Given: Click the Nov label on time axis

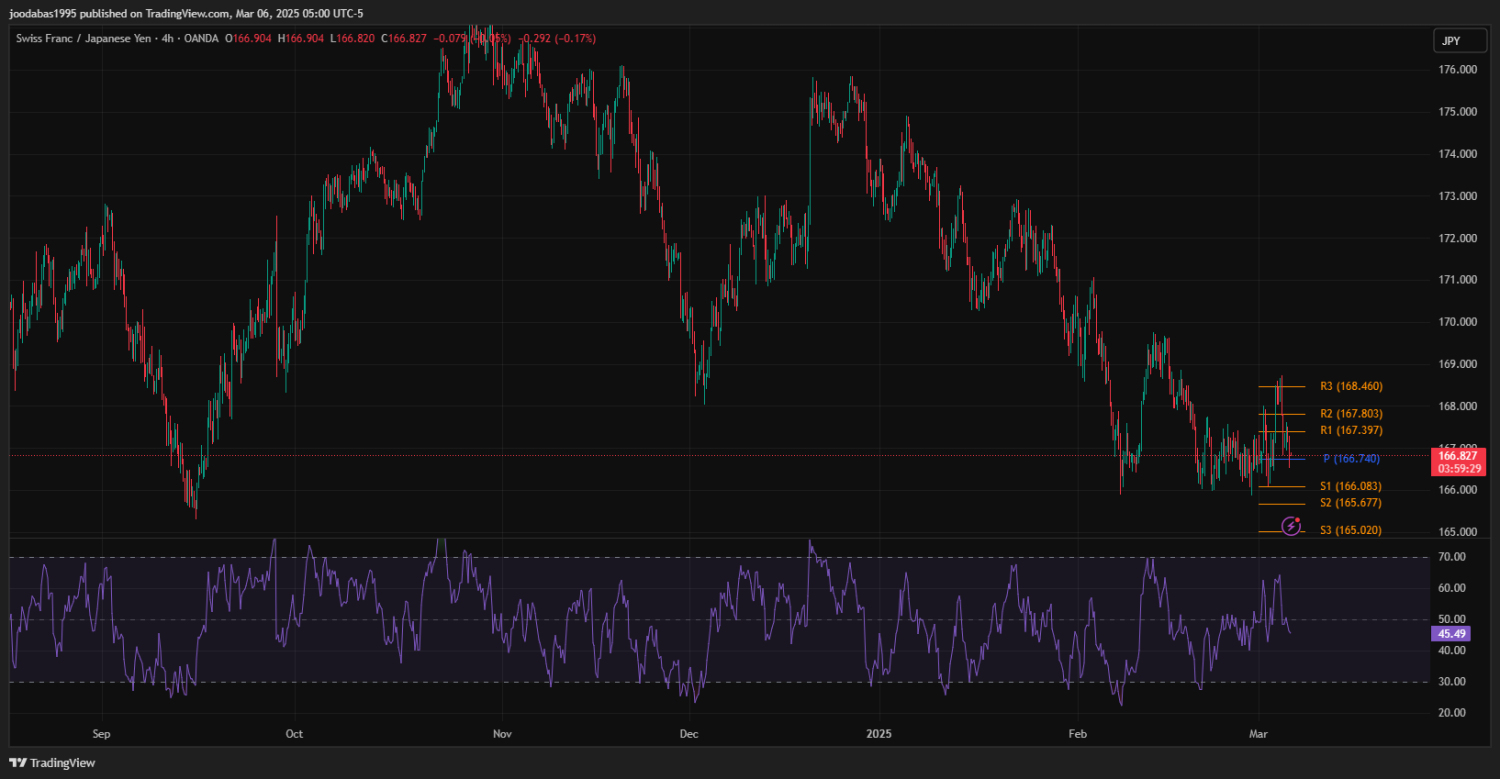Looking at the screenshot, I should (502, 733).
